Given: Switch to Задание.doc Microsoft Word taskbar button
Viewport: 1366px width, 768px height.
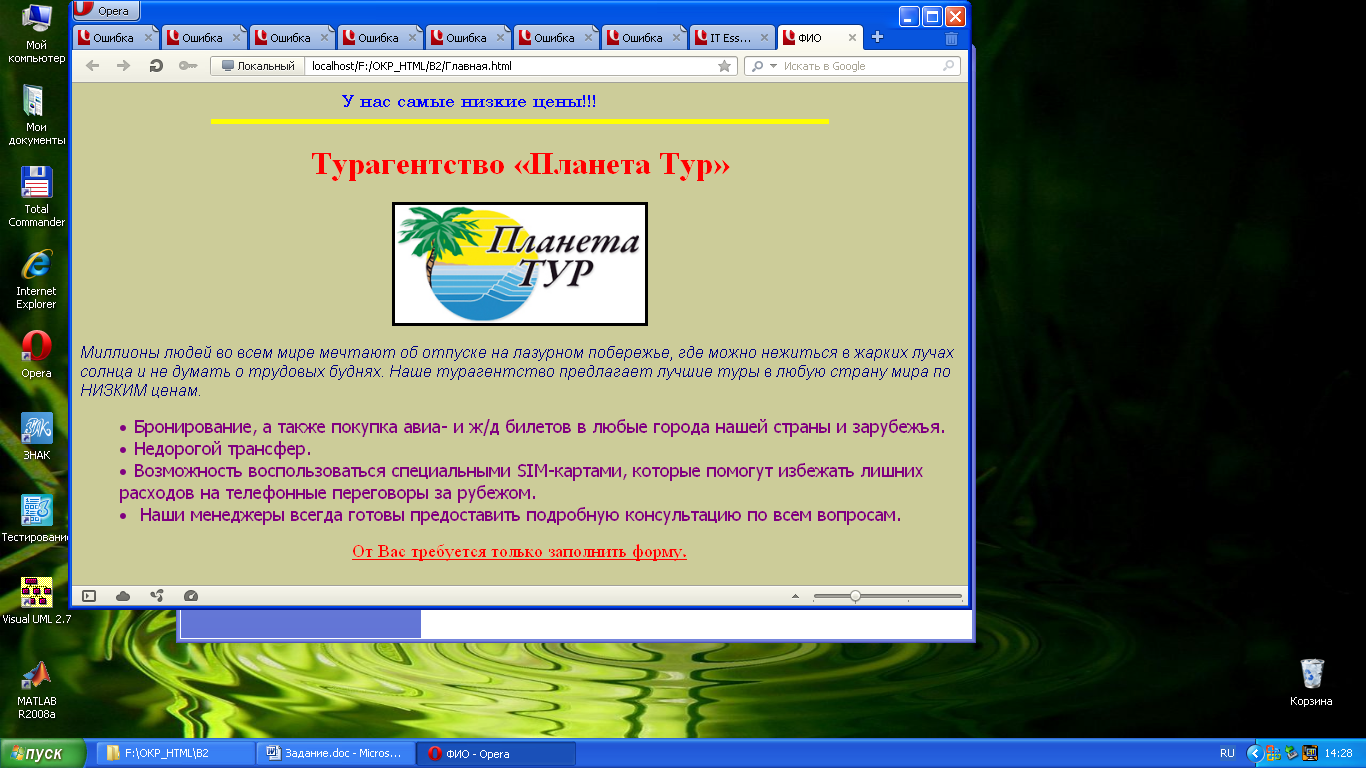Looking at the screenshot, I should click(x=335, y=753).
